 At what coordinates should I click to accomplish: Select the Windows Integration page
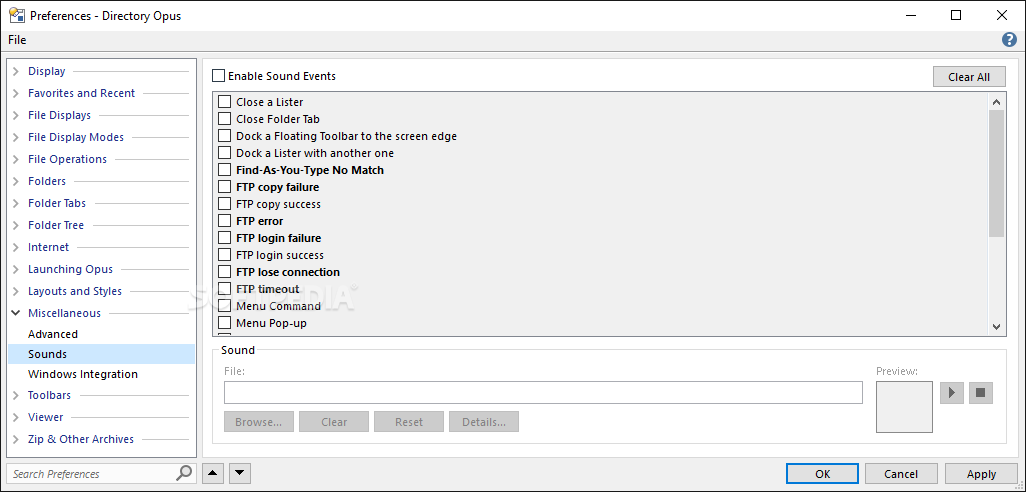(x=82, y=374)
